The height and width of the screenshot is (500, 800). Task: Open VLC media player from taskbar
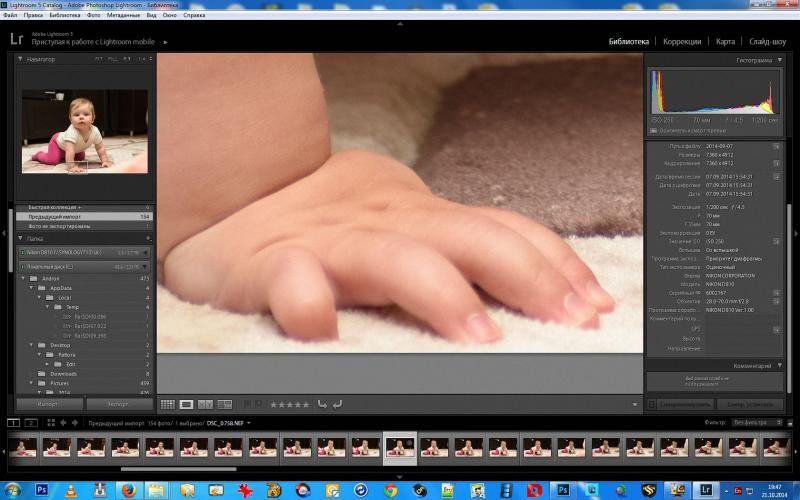tap(70, 490)
